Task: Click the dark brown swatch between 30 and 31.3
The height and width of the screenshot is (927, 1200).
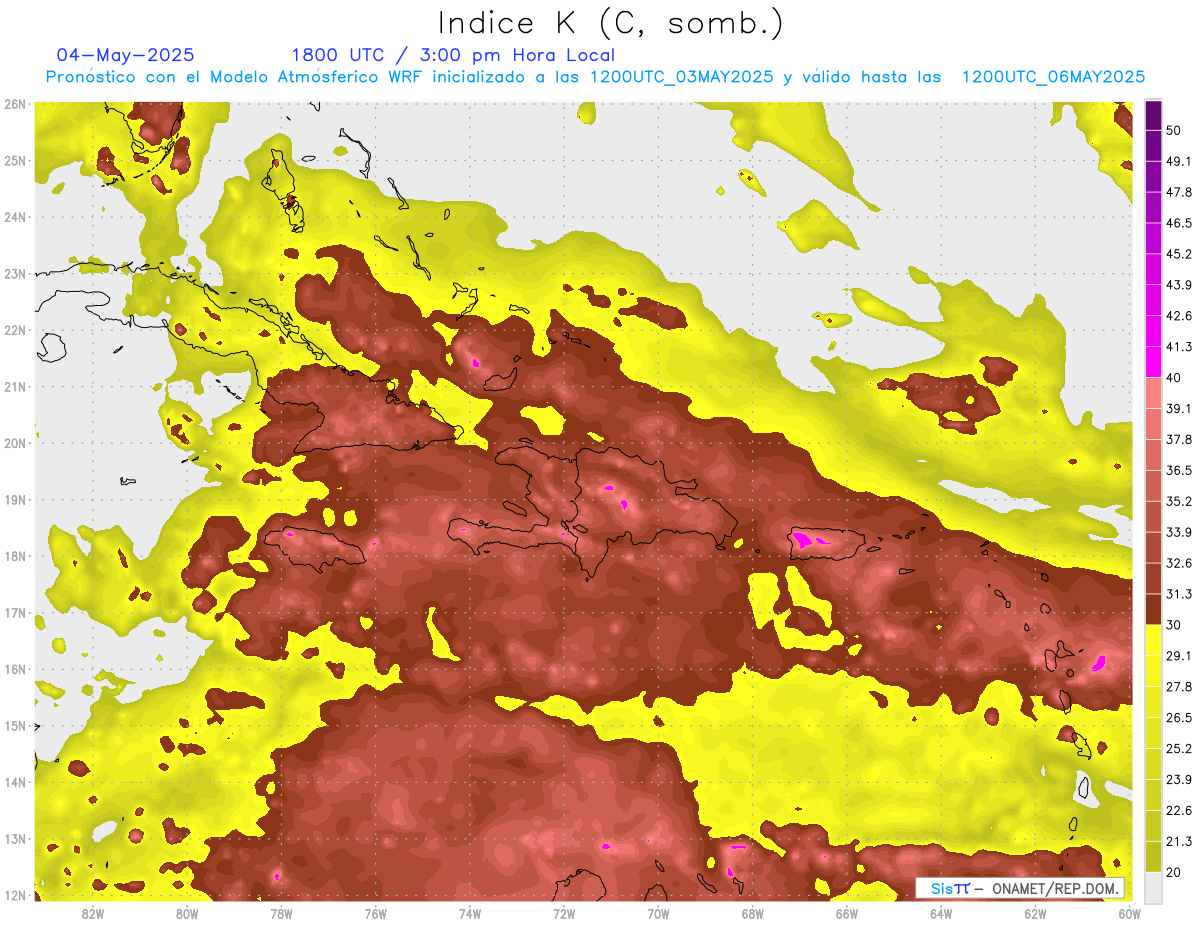Action: (x=1153, y=609)
